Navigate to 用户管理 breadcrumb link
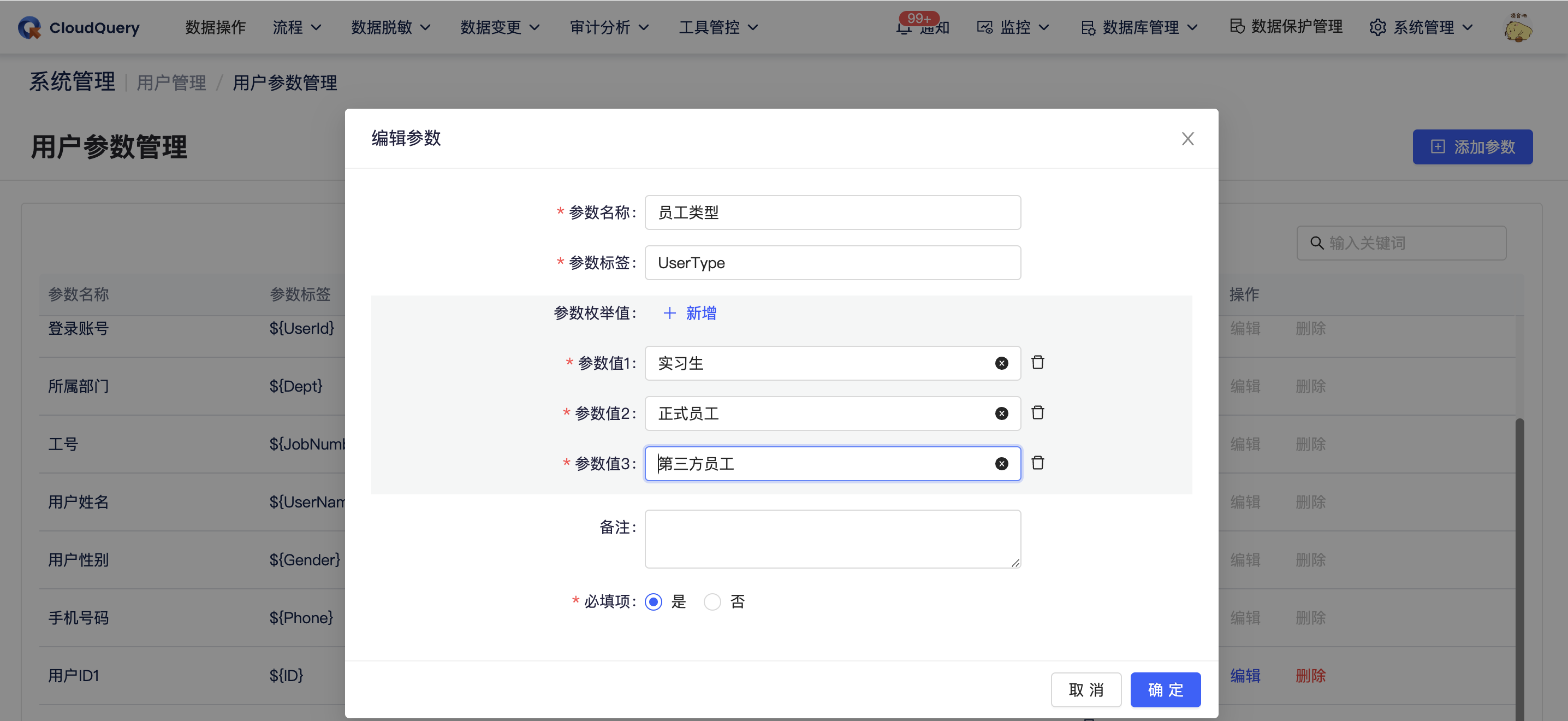This screenshot has height=721, width=1568. (171, 83)
